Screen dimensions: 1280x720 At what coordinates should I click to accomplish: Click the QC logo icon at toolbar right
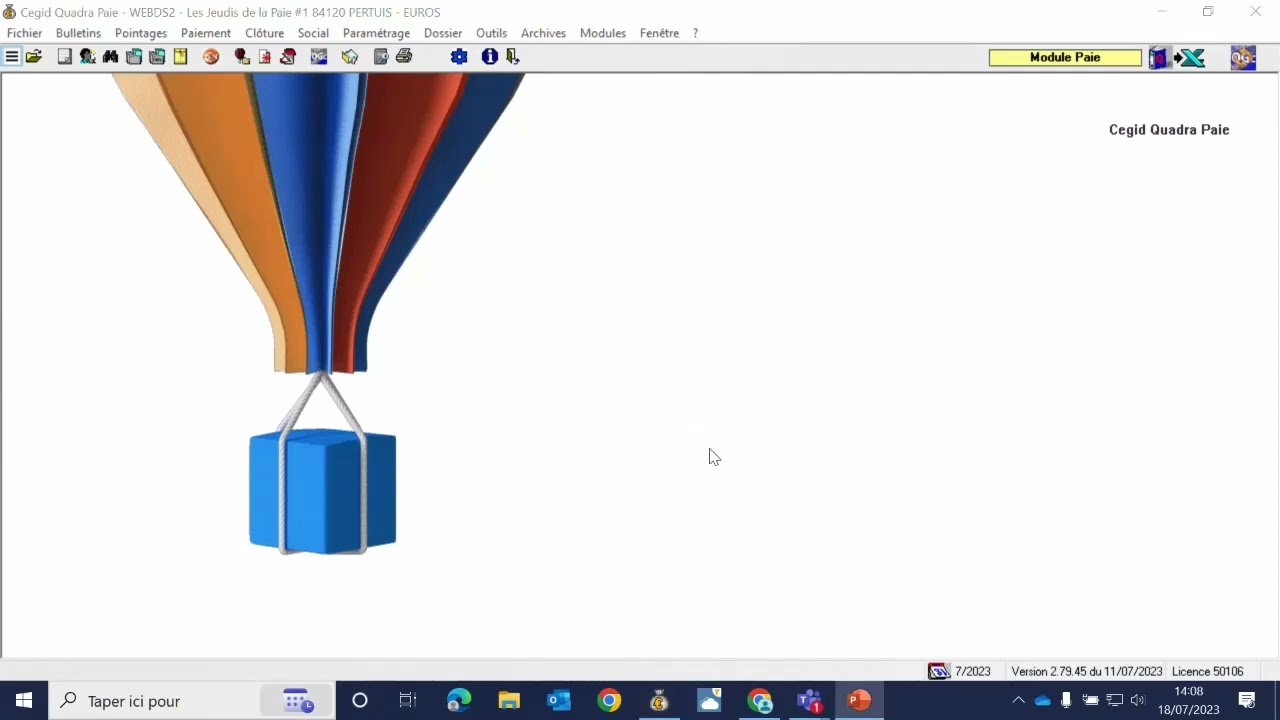pos(1243,58)
